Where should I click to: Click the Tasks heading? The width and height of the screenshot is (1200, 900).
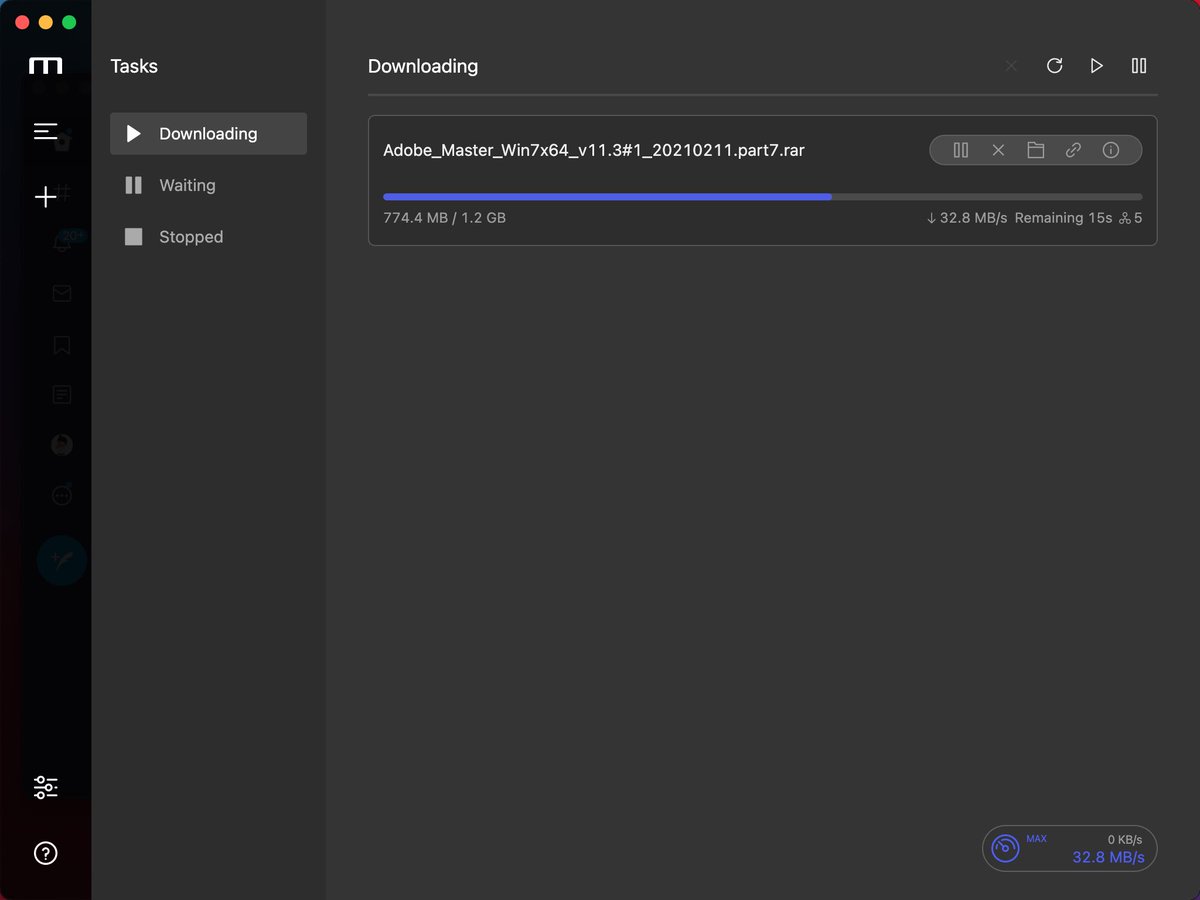coord(134,66)
